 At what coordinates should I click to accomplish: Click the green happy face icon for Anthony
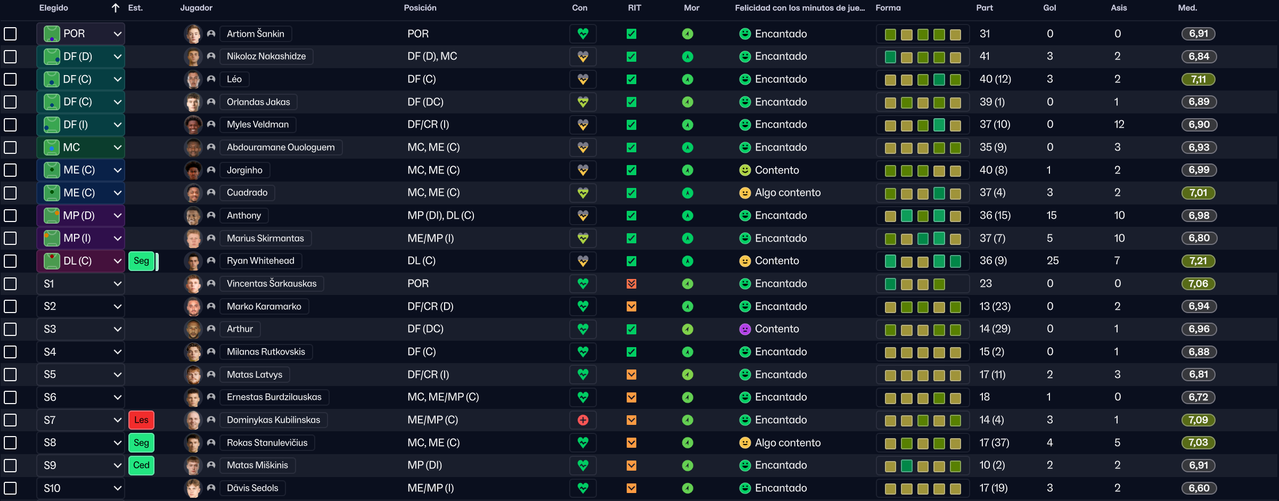745,215
